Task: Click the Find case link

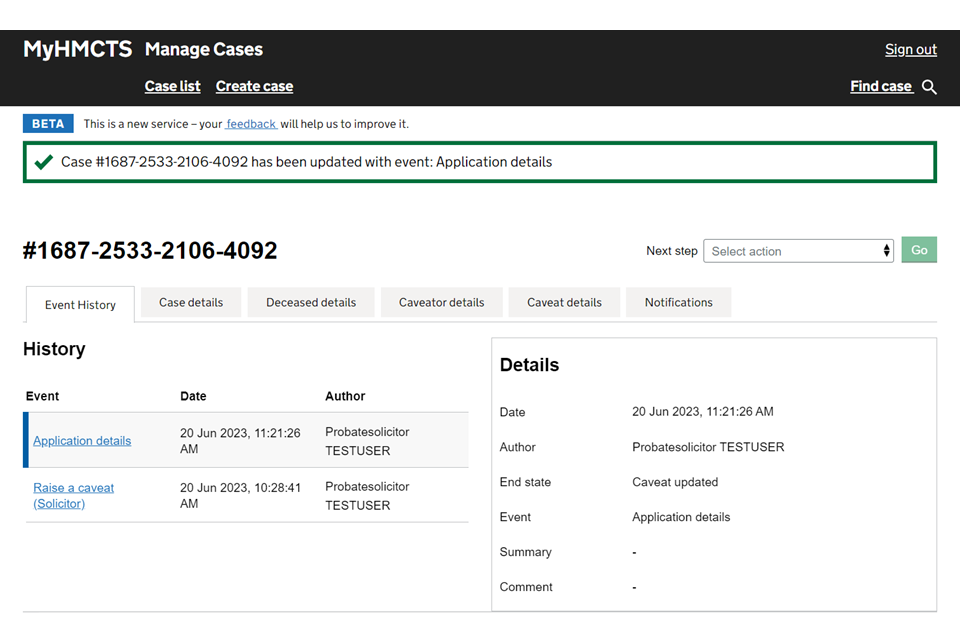Action: pos(880,86)
